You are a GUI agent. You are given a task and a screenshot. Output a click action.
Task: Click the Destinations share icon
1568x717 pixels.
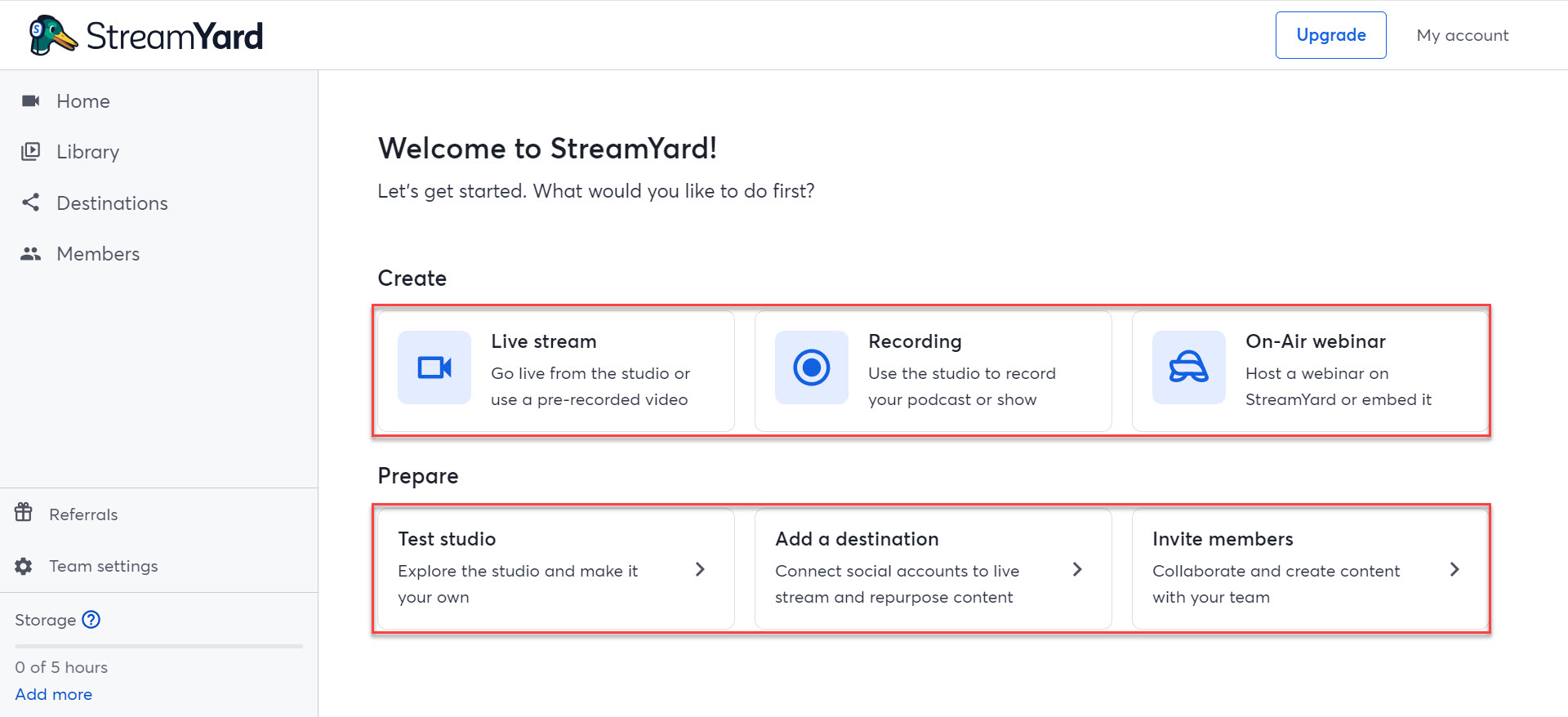click(x=30, y=203)
